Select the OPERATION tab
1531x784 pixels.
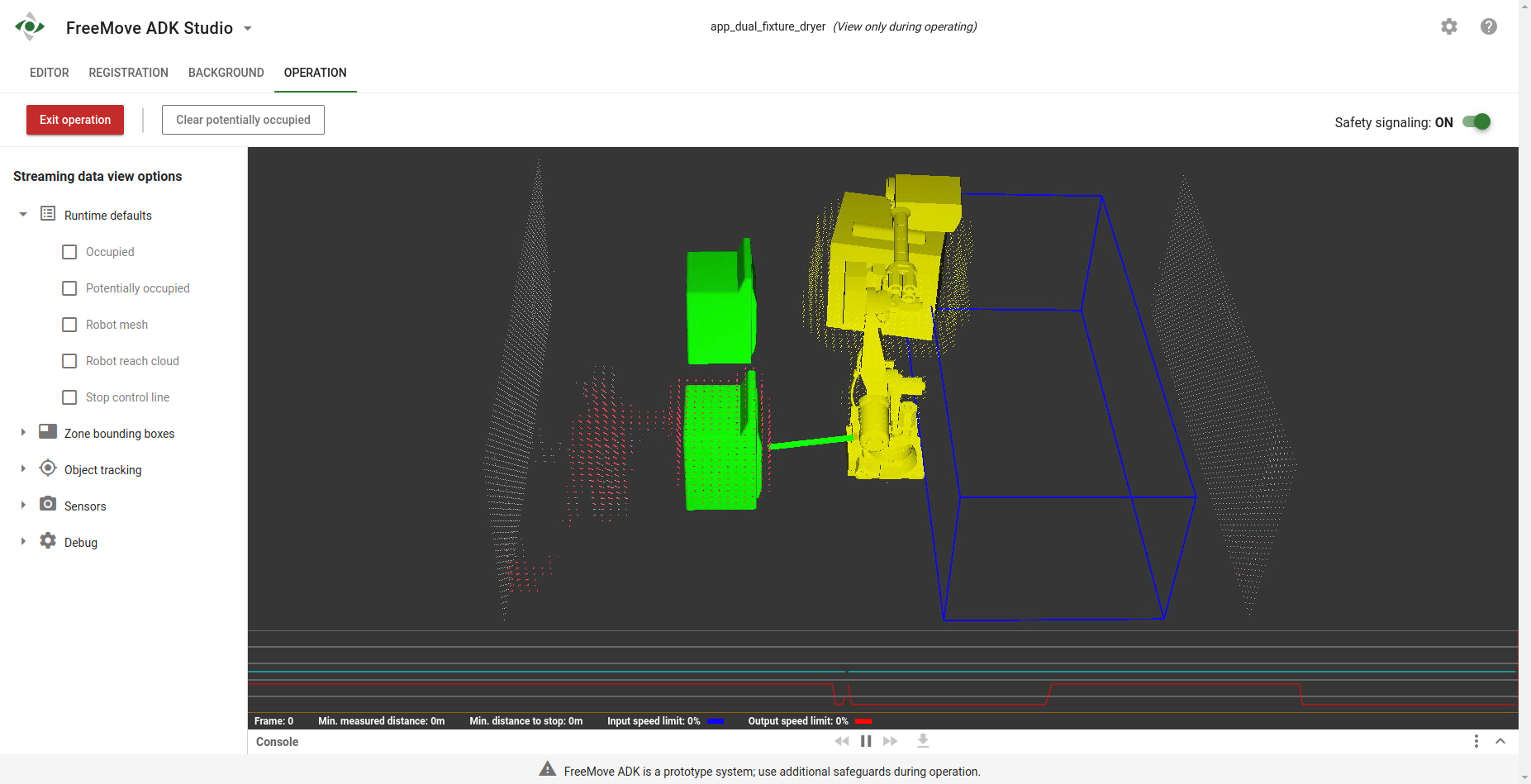coord(316,73)
